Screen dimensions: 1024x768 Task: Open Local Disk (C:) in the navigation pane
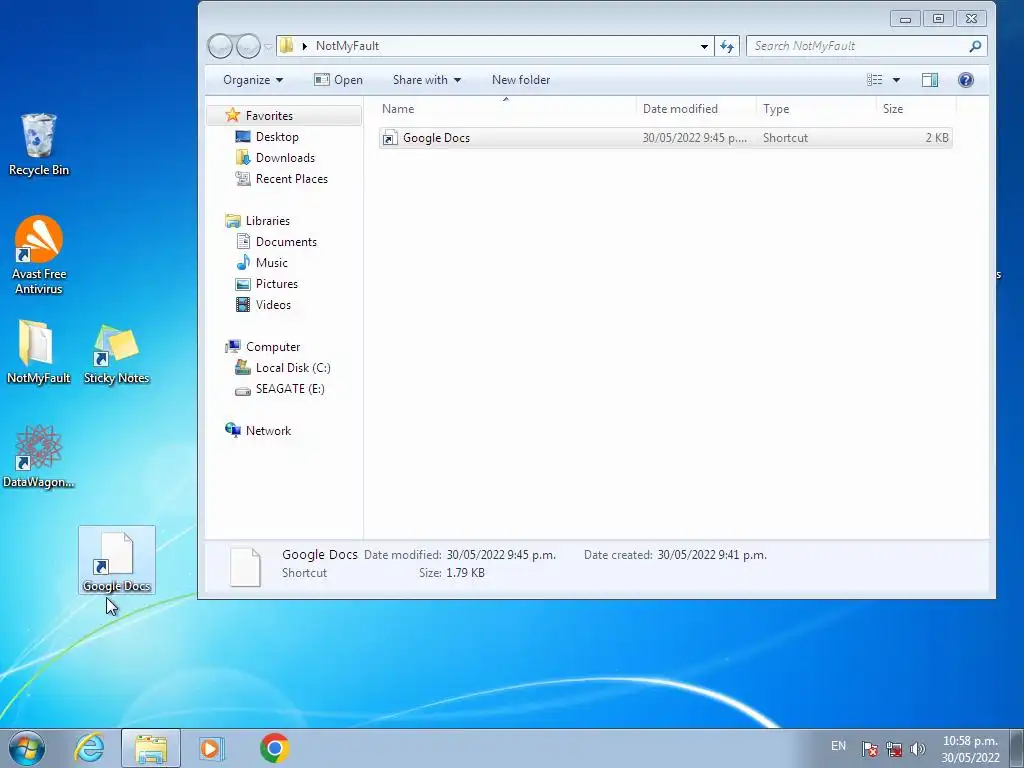(x=293, y=368)
